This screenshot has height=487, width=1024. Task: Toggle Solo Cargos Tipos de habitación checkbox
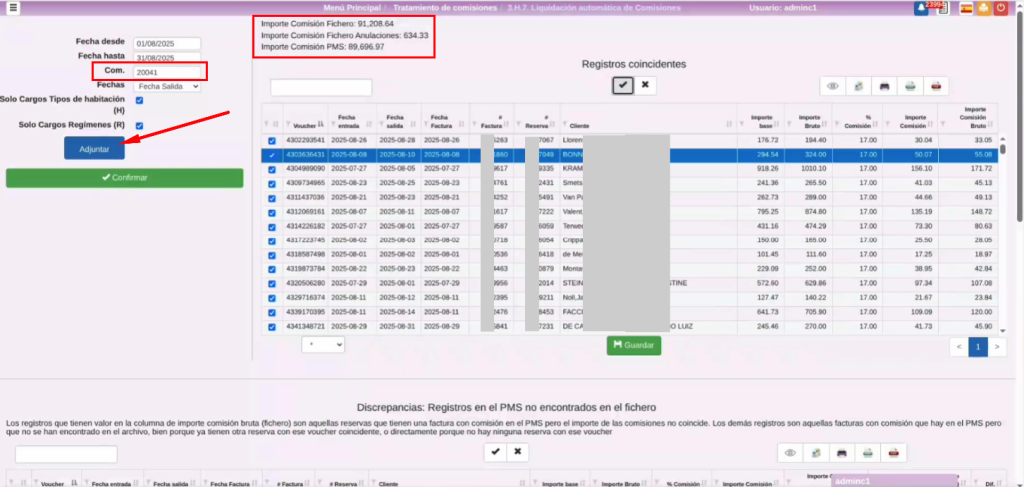tap(140, 100)
